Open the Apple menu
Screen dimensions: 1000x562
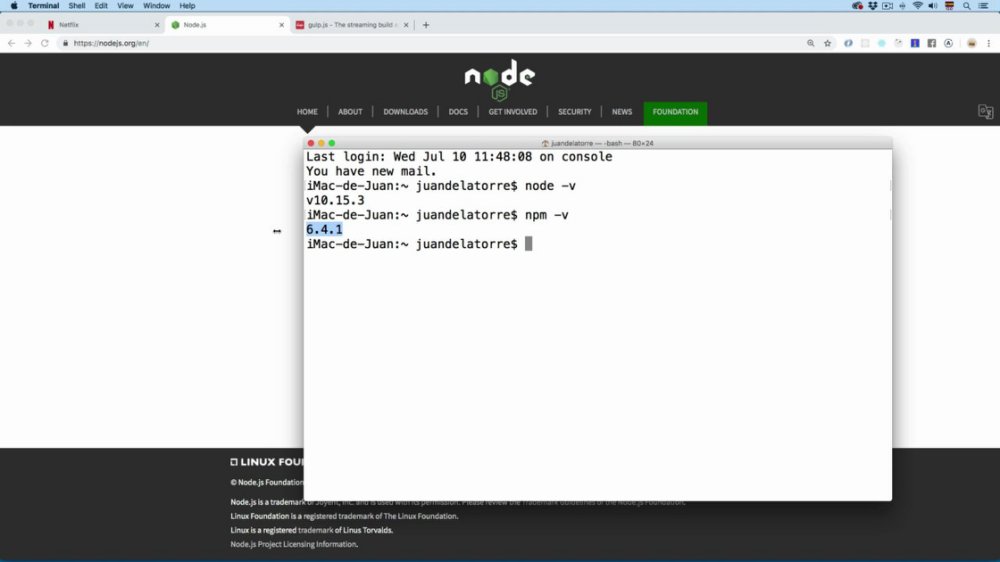click(x=14, y=6)
